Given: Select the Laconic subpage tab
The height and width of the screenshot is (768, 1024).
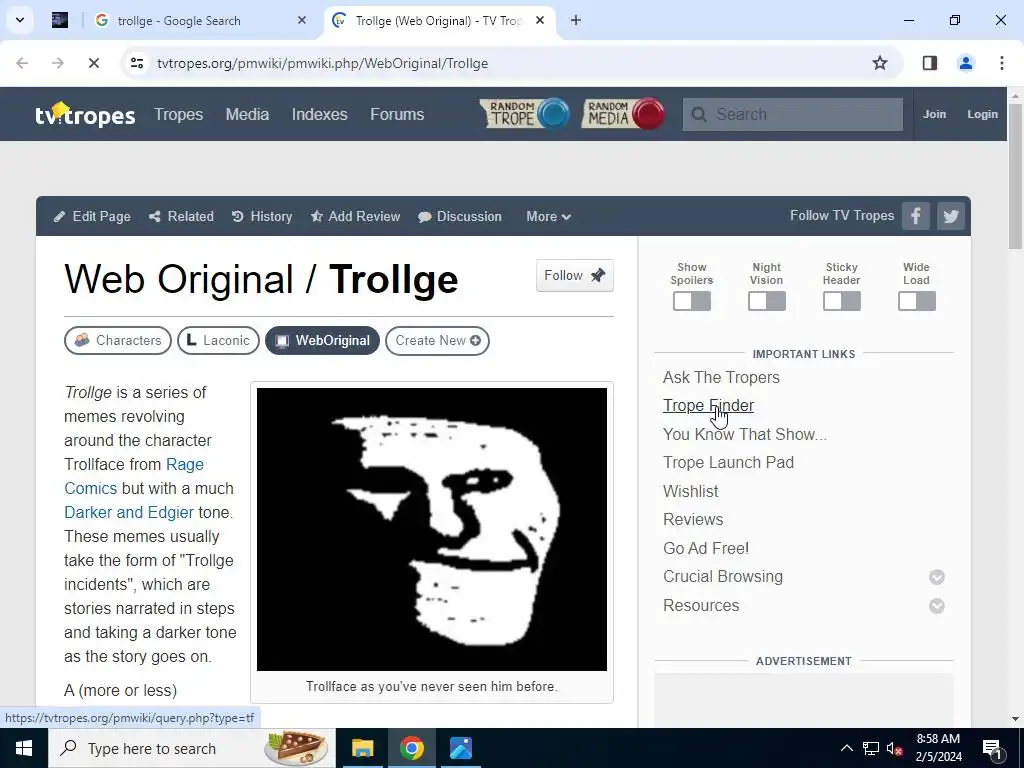Looking at the screenshot, I should tap(218, 340).
